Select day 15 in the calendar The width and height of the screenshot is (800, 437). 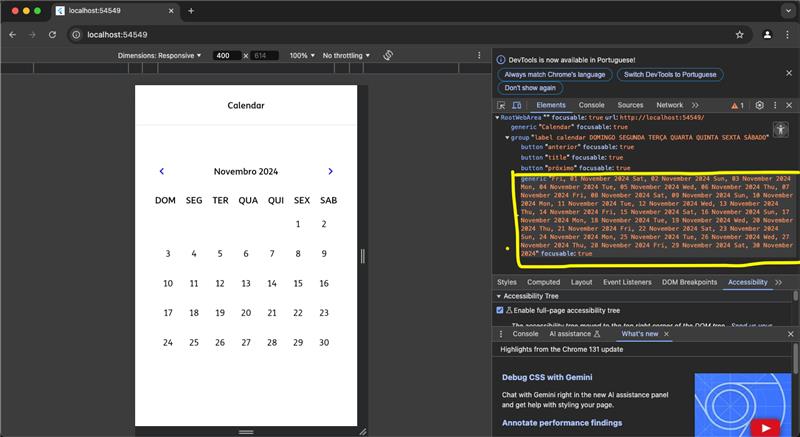298,284
